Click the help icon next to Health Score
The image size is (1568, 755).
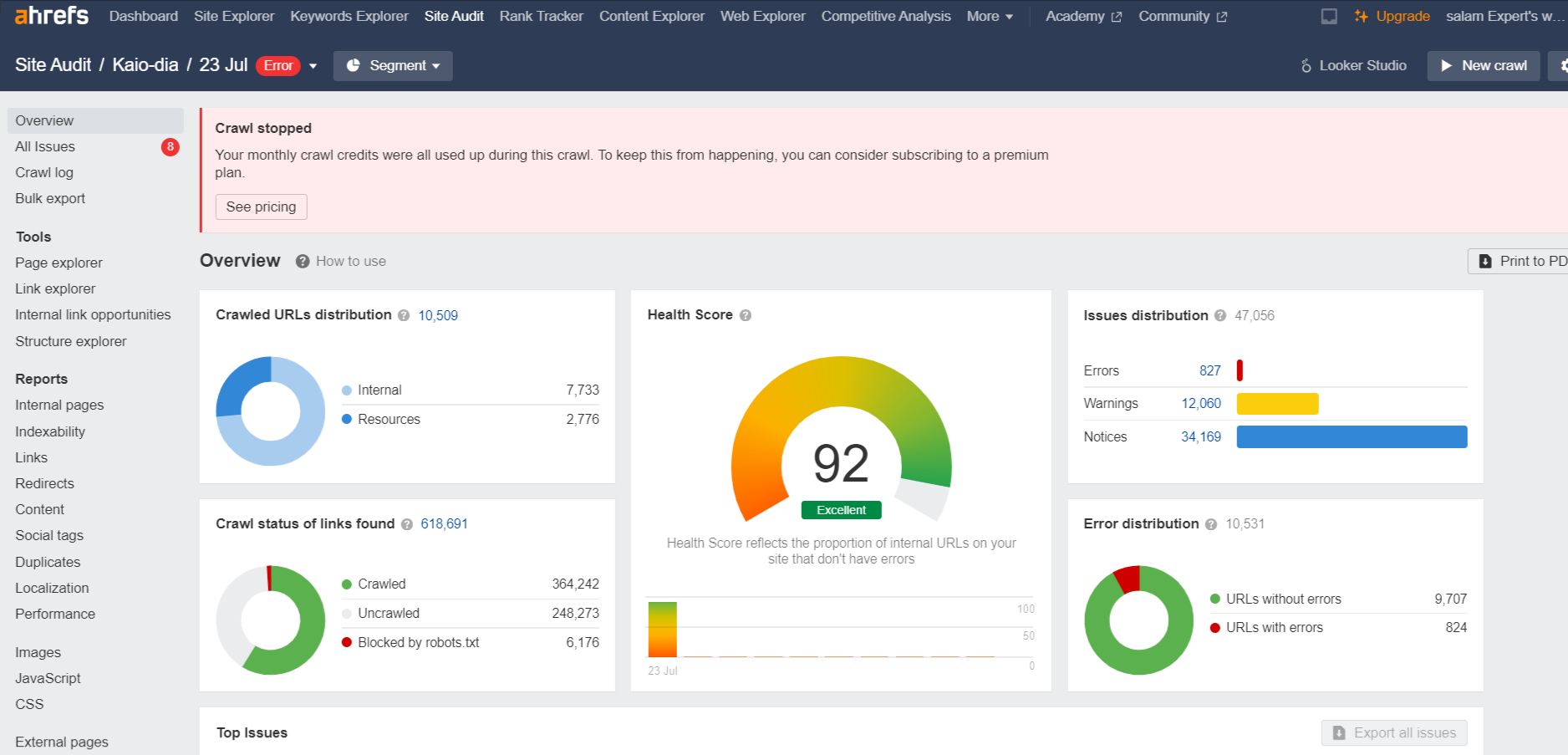[746, 315]
